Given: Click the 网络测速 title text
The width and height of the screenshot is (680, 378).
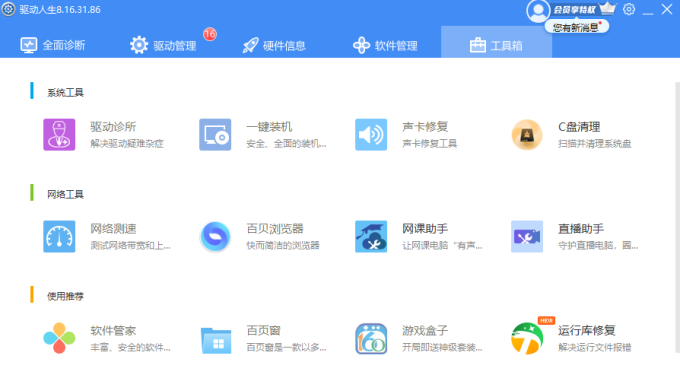Looking at the screenshot, I should pyautogui.click(x=113, y=229).
